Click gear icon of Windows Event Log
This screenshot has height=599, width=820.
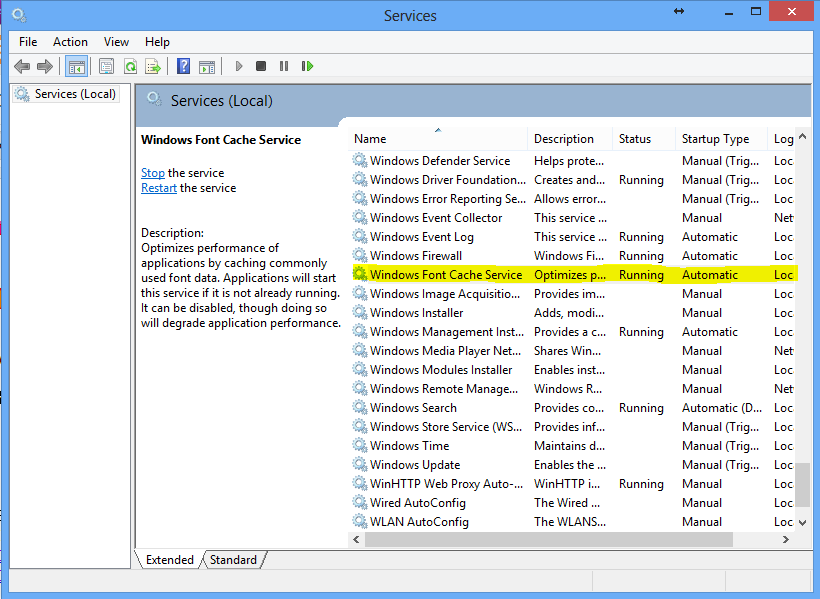click(x=359, y=236)
